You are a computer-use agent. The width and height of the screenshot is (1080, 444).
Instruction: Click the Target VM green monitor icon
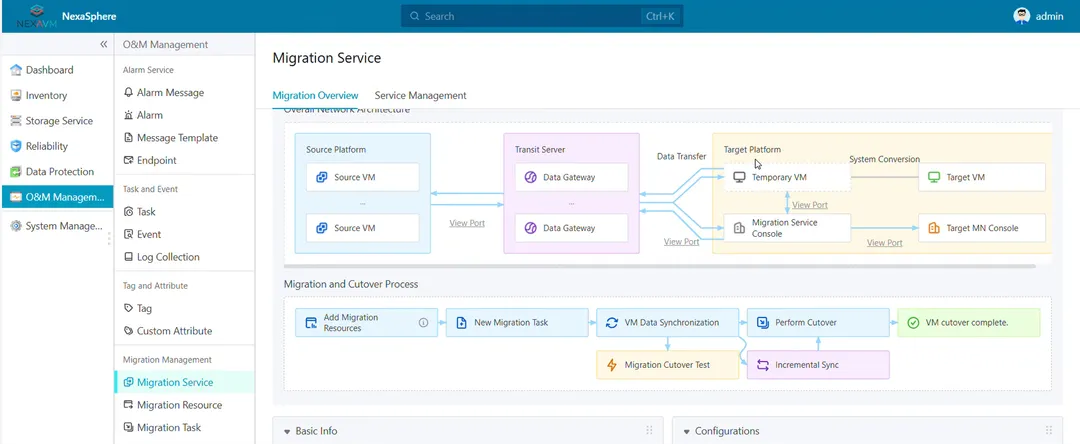click(934, 177)
